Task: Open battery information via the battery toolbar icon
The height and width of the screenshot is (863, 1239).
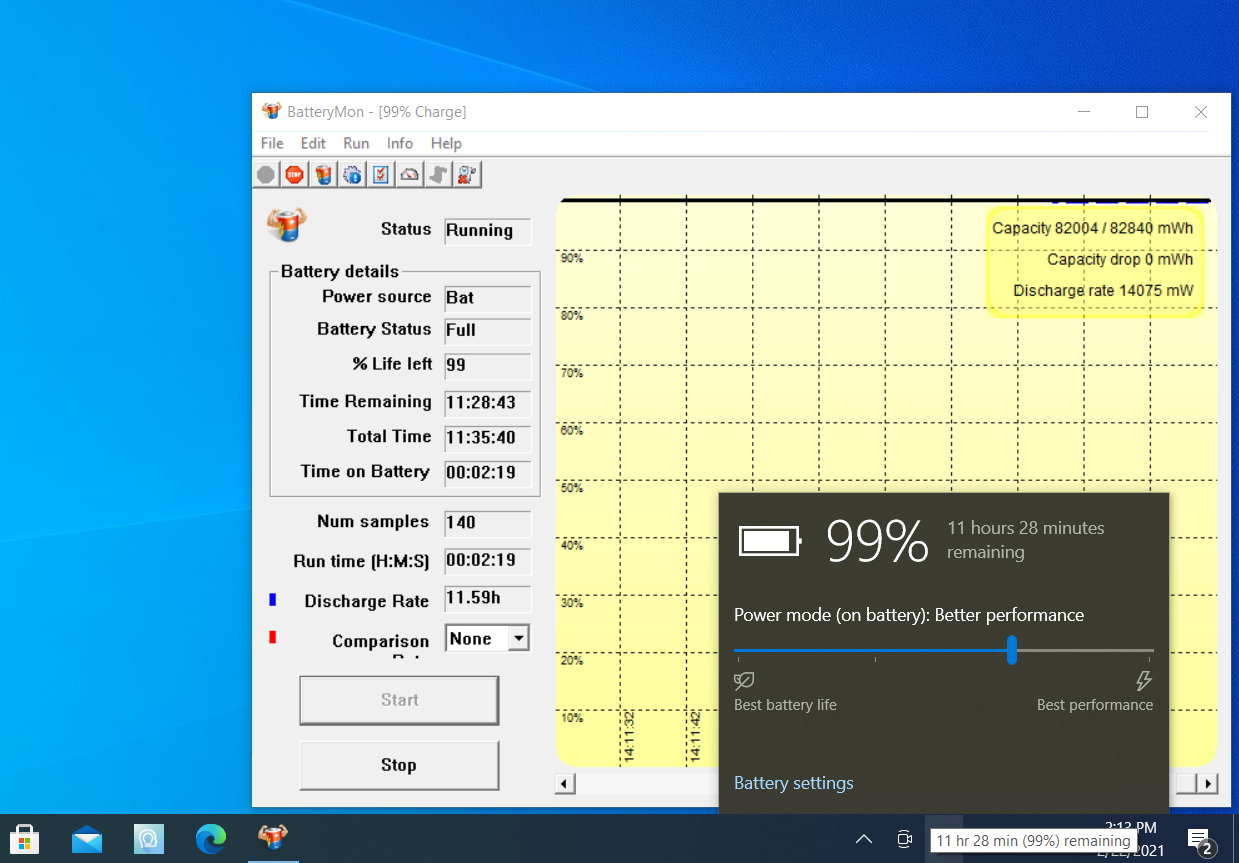Action: 323,175
